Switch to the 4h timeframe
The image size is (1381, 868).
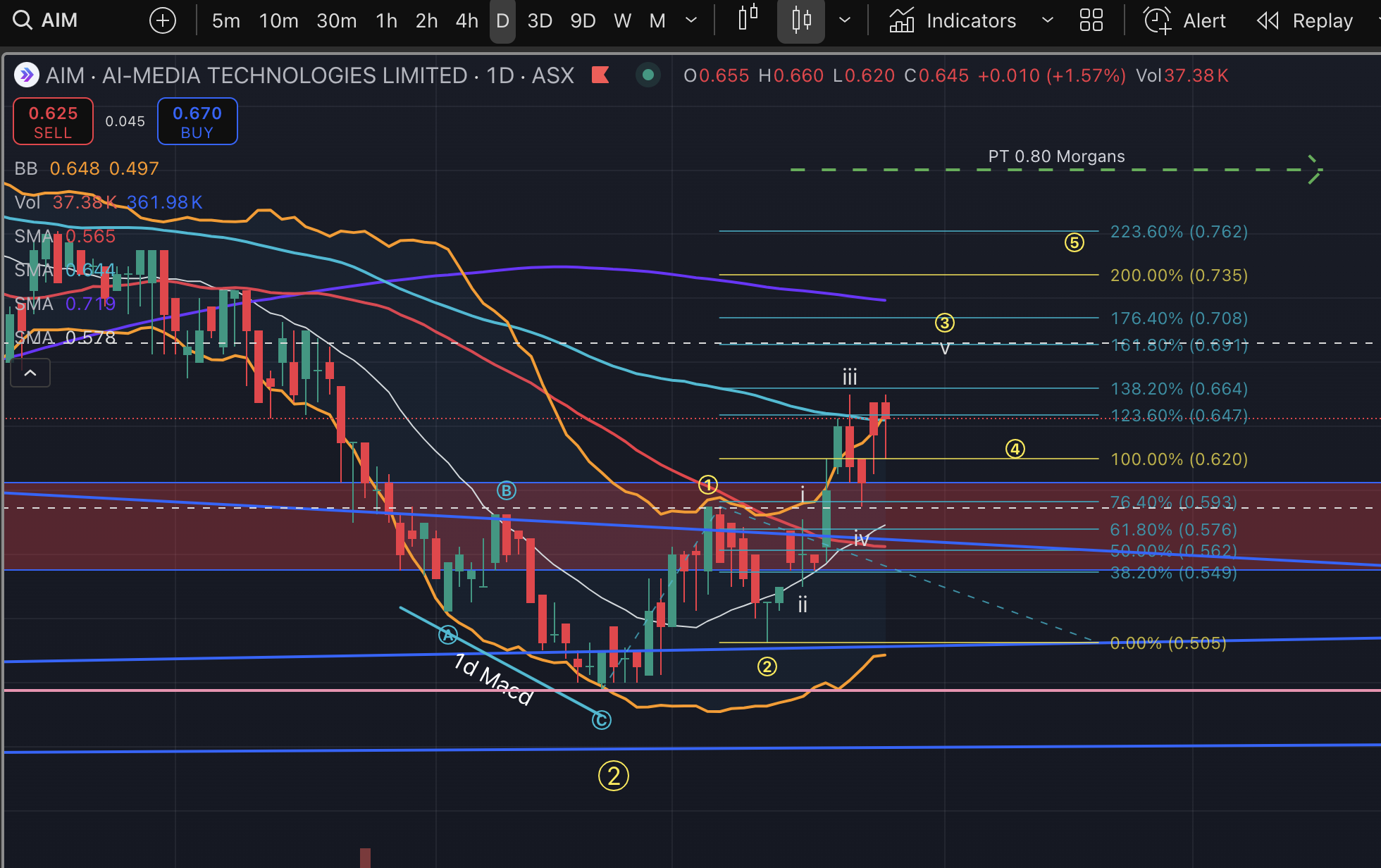pyautogui.click(x=466, y=20)
